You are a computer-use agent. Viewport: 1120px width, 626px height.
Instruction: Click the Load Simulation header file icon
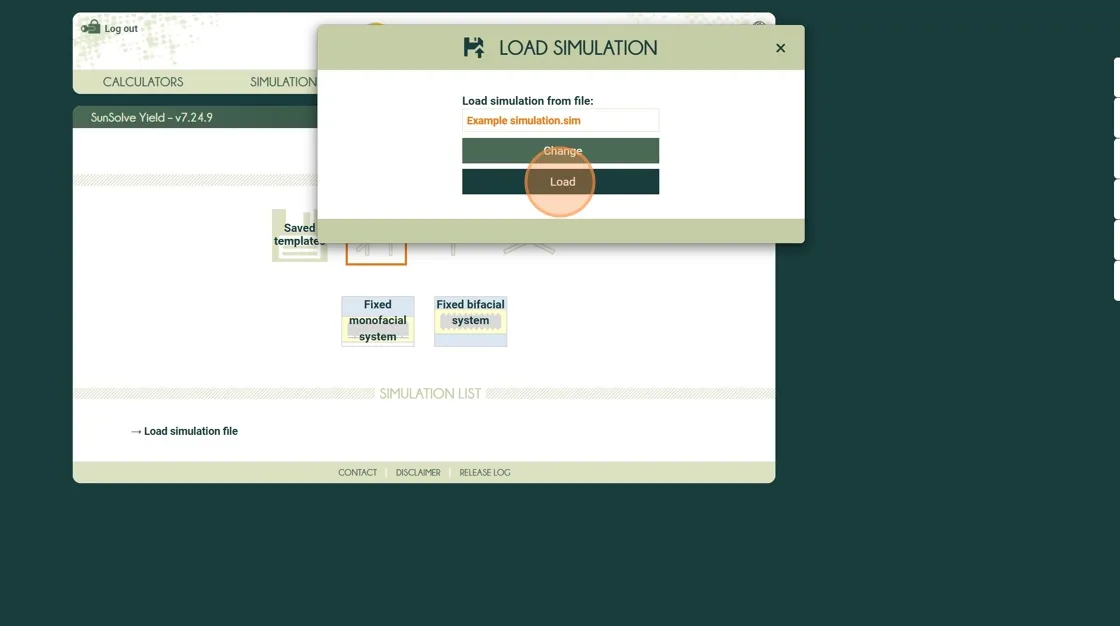(x=474, y=48)
